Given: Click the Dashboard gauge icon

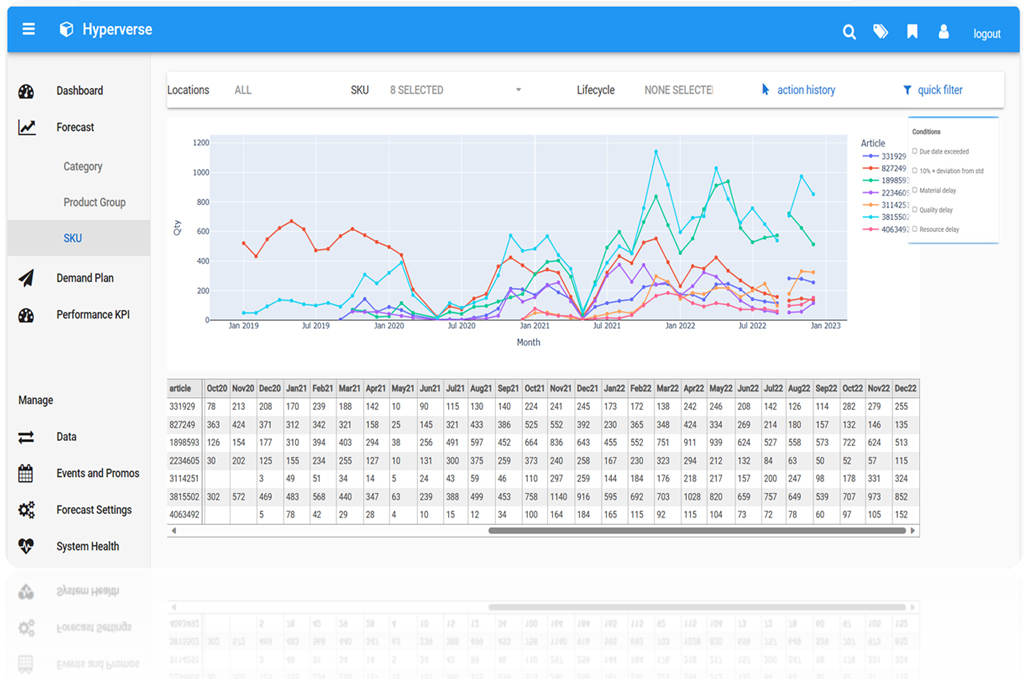Looking at the screenshot, I should point(26,91).
